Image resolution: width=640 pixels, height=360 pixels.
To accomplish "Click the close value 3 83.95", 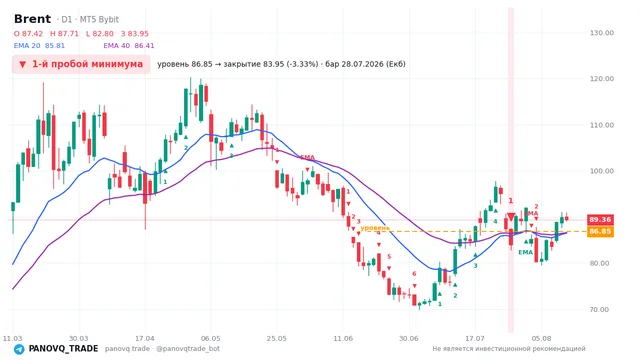I will 135,33.
